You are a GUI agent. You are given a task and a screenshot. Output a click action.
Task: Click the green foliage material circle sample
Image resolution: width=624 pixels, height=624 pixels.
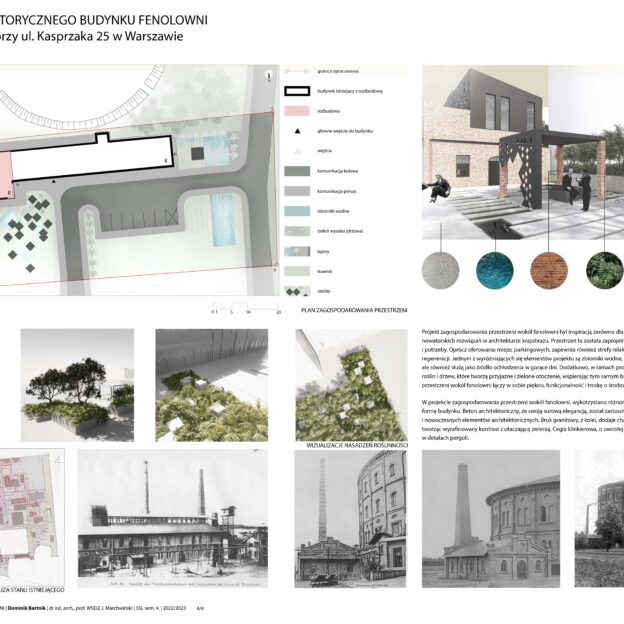click(605, 270)
